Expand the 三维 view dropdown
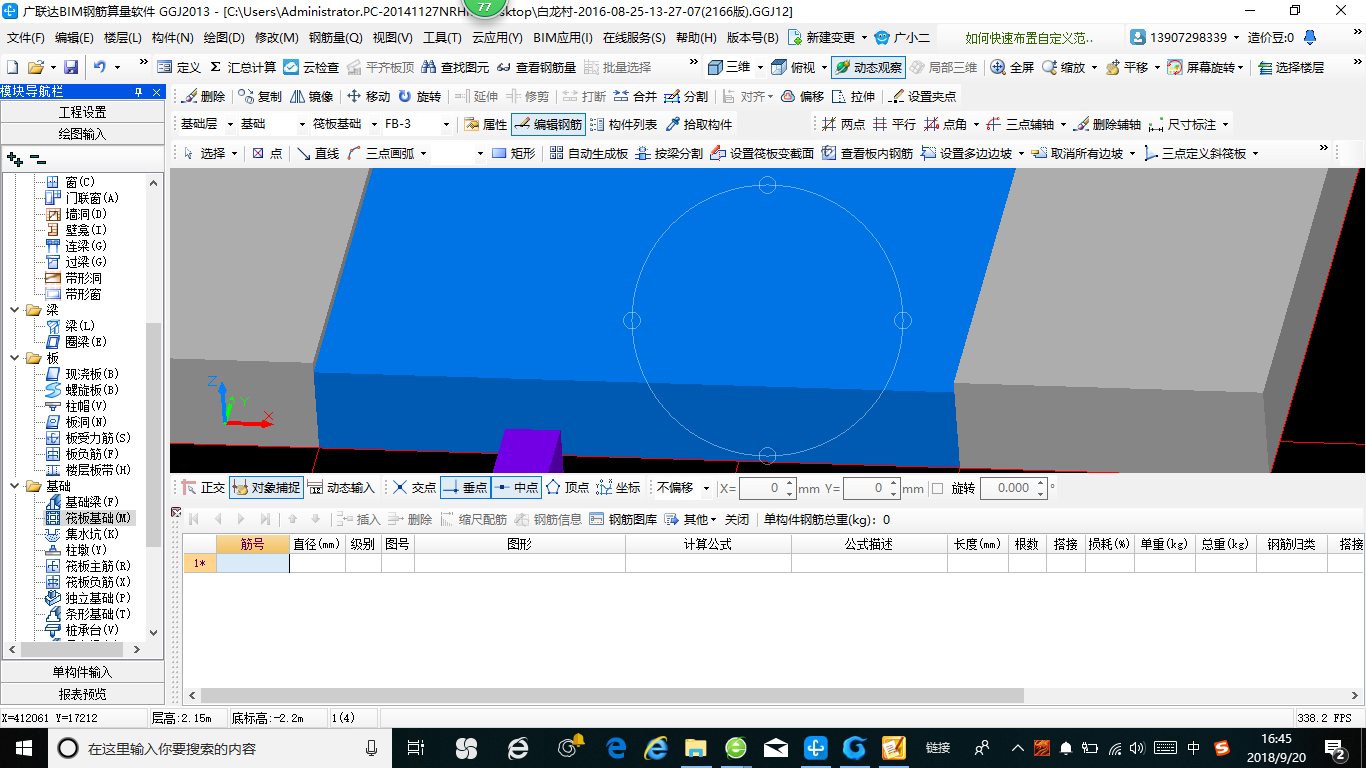 point(760,67)
